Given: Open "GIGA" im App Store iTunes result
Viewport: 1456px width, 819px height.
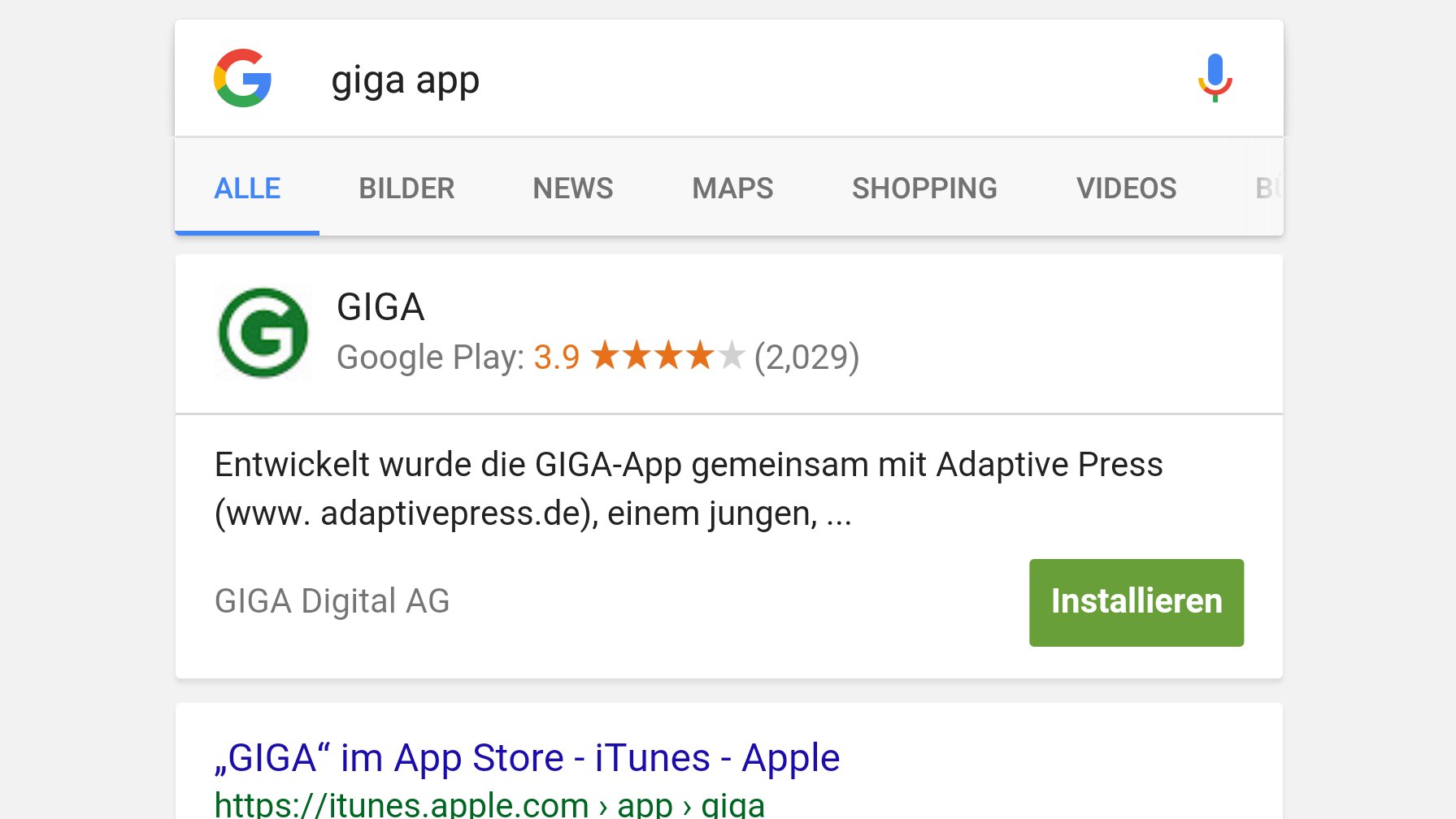Looking at the screenshot, I should (527, 758).
